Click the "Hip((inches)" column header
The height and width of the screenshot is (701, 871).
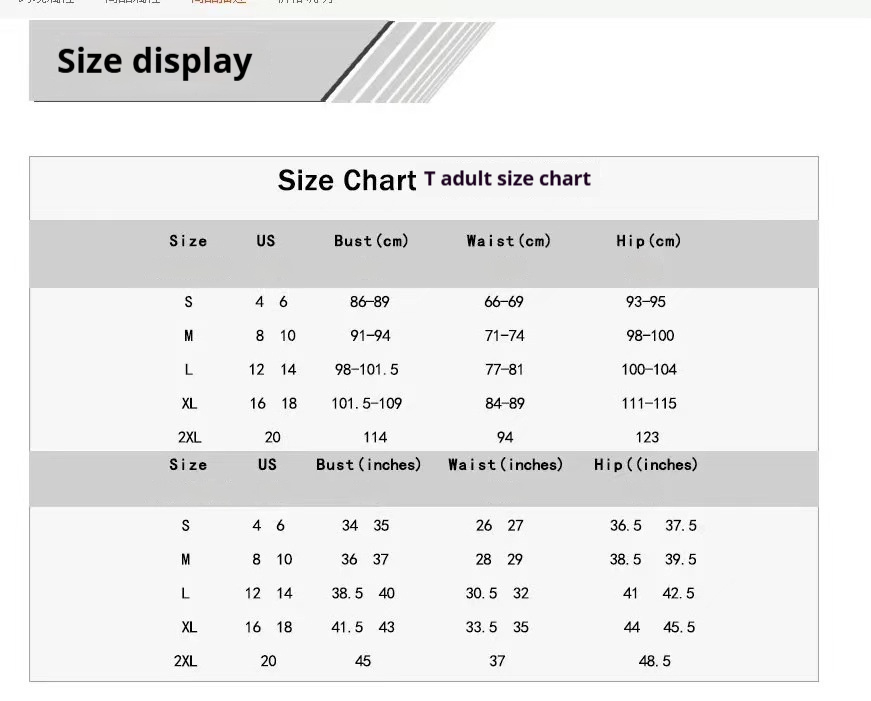click(645, 465)
